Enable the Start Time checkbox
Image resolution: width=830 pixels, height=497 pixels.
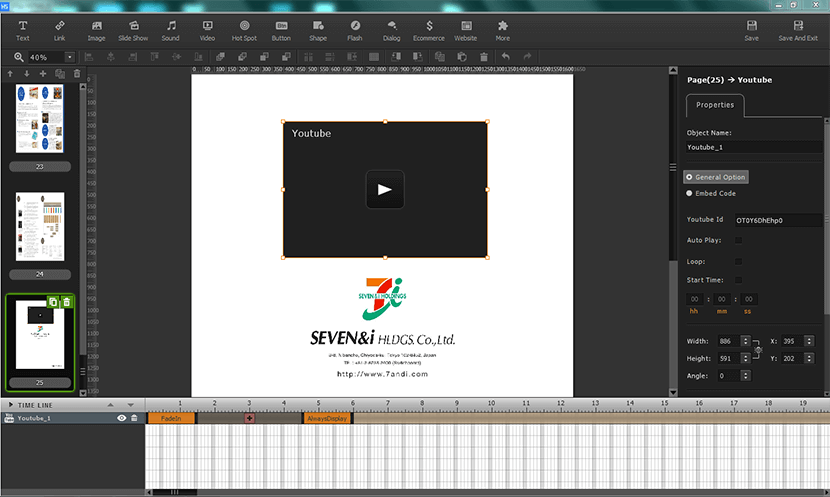click(738, 280)
